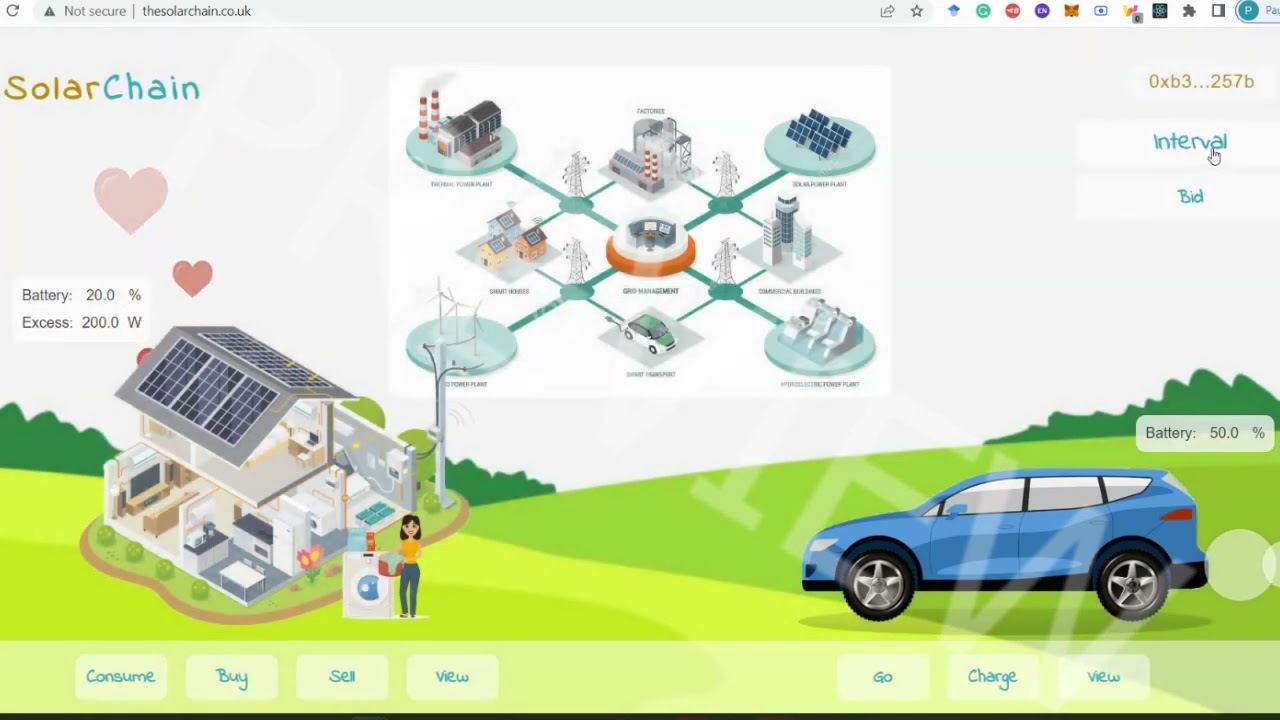Reload the page with the refresh icon

pos(12,11)
